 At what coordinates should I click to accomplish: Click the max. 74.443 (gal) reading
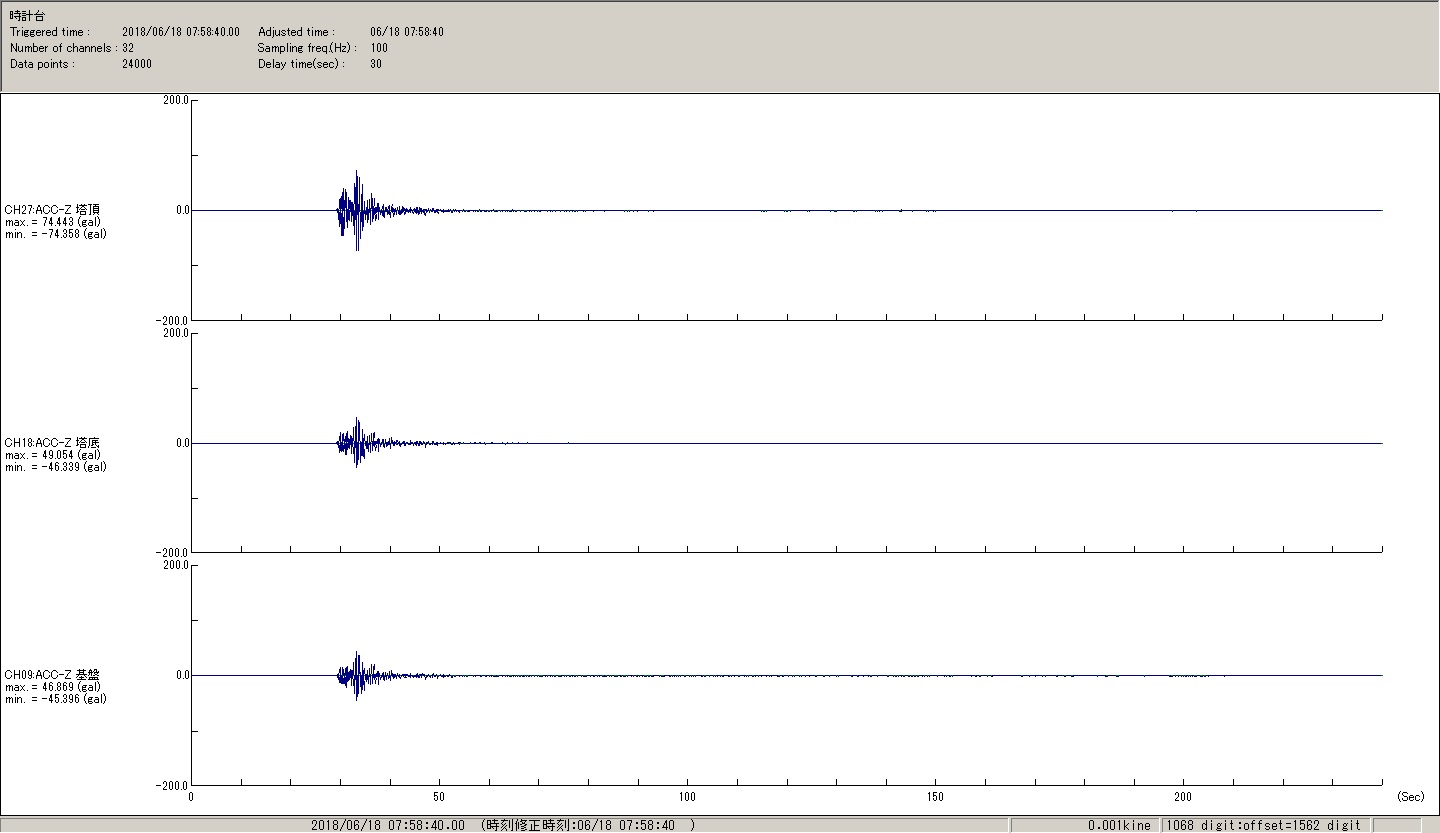click(52, 222)
